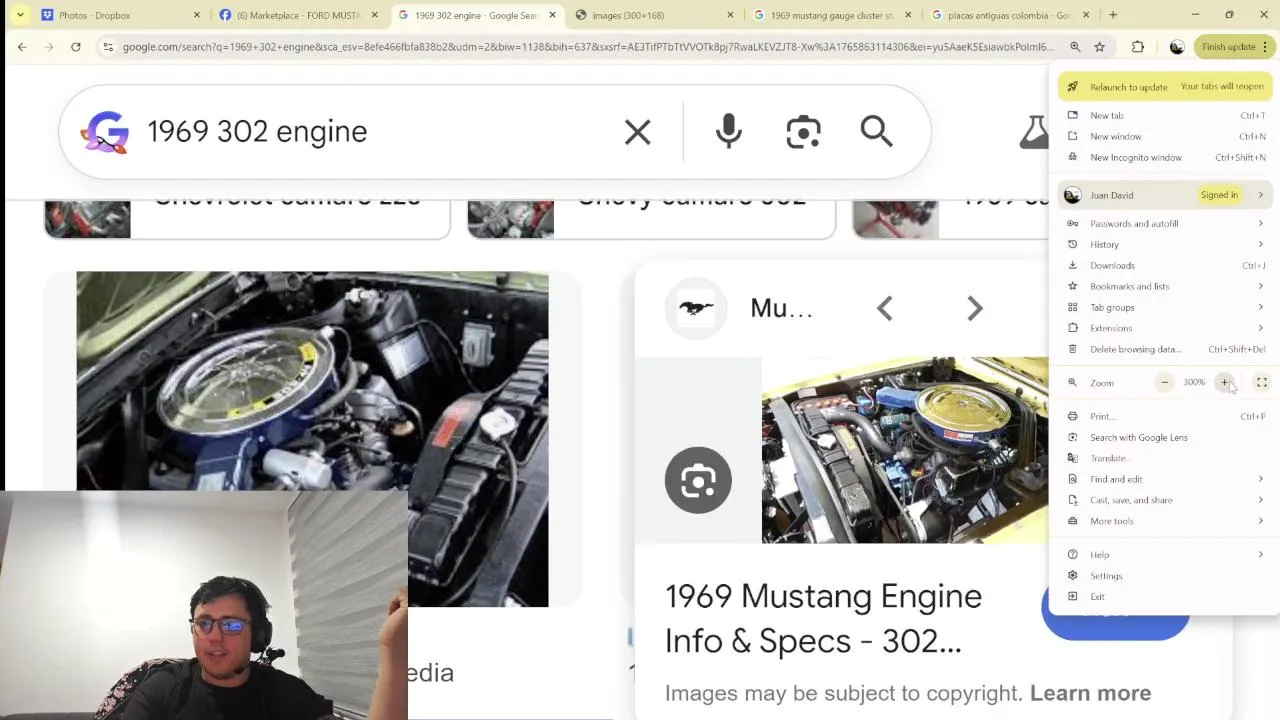Choose New tab menu item

1165,115
